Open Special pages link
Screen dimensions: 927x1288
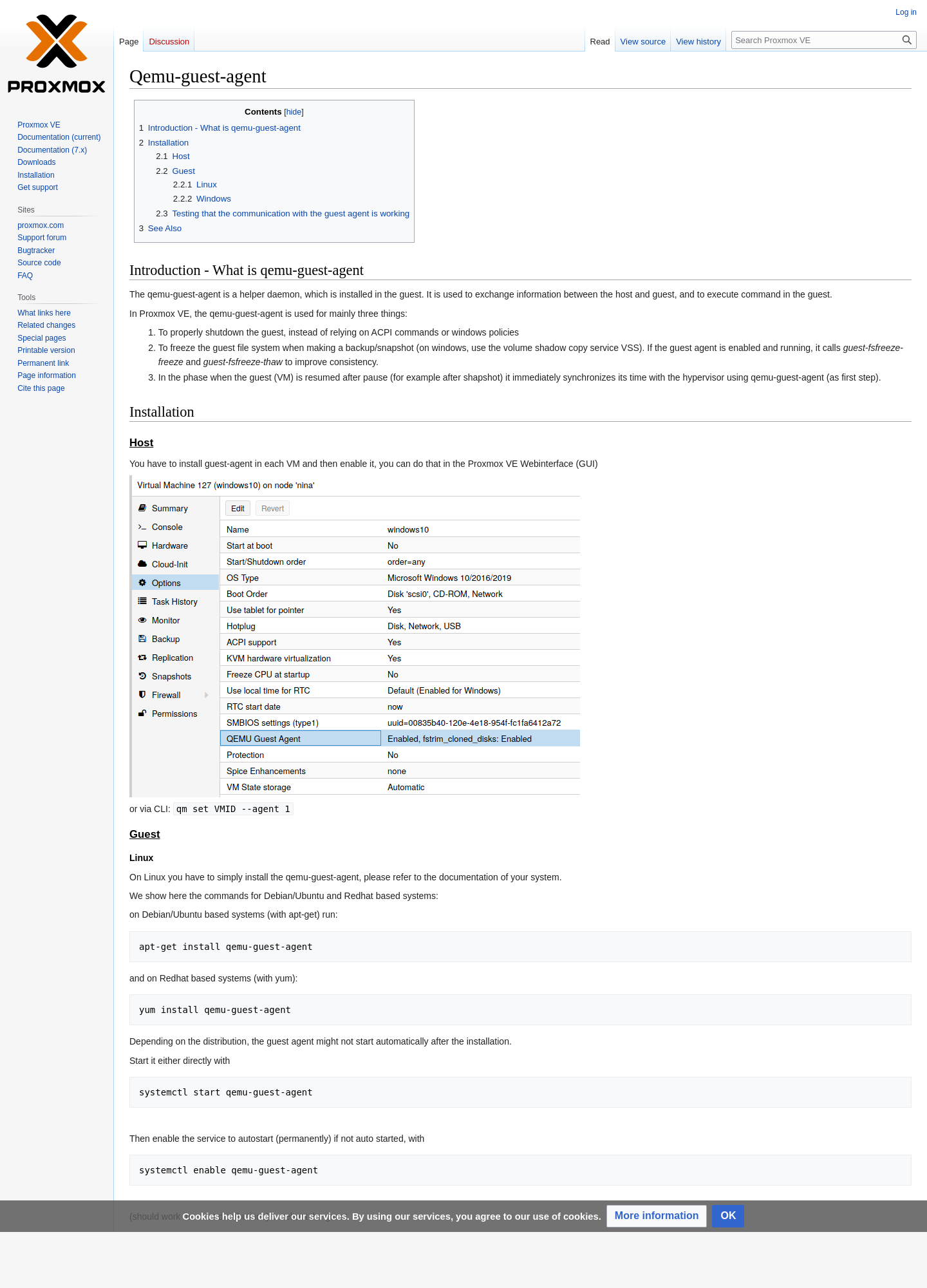[42, 338]
